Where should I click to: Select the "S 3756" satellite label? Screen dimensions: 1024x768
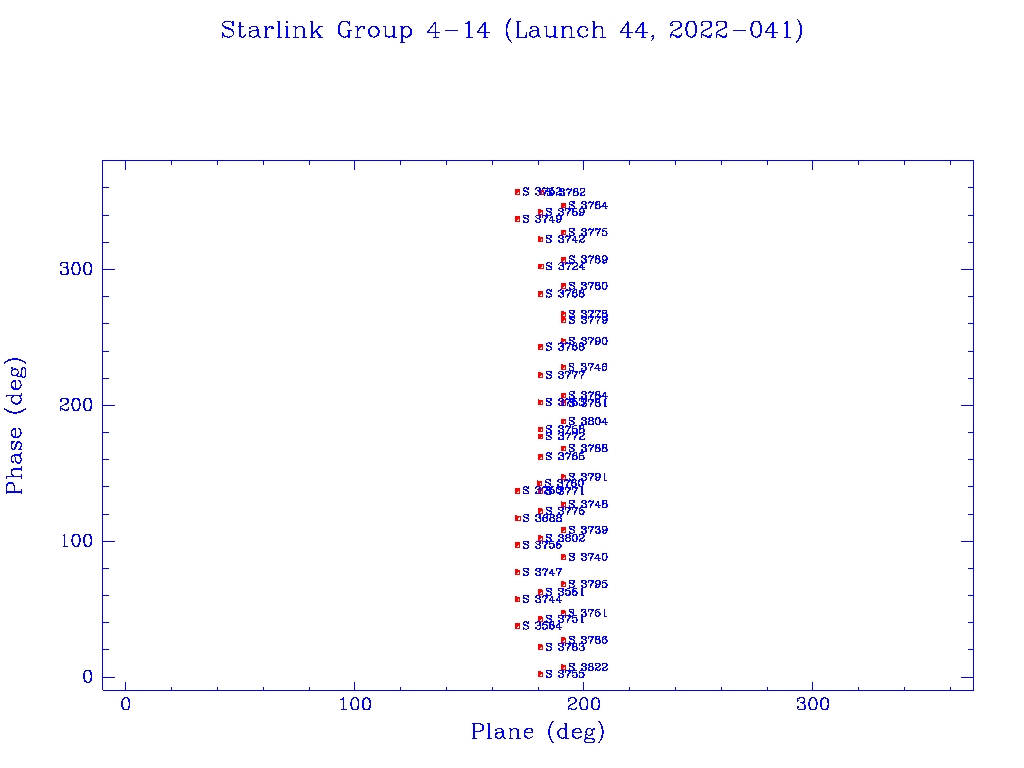[x=542, y=545]
